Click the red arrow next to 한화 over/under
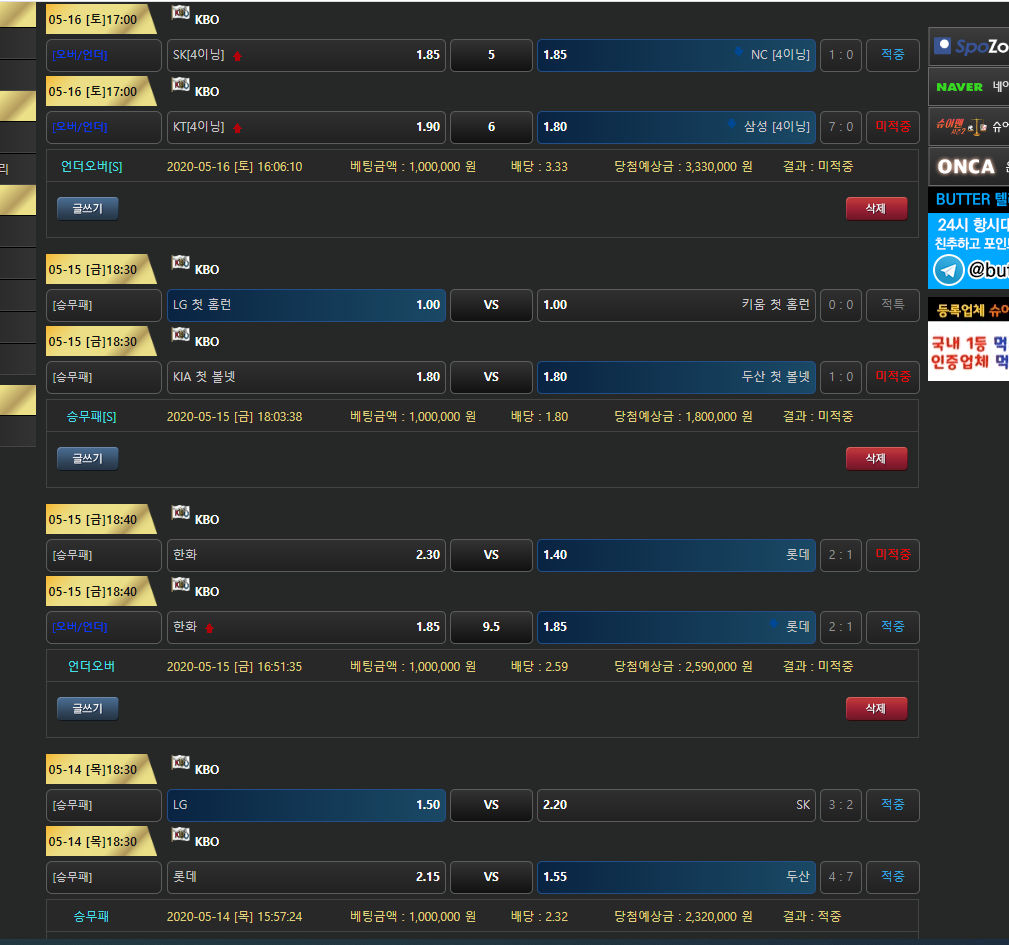Image resolution: width=1009 pixels, height=945 pixels. coord(209,628)
